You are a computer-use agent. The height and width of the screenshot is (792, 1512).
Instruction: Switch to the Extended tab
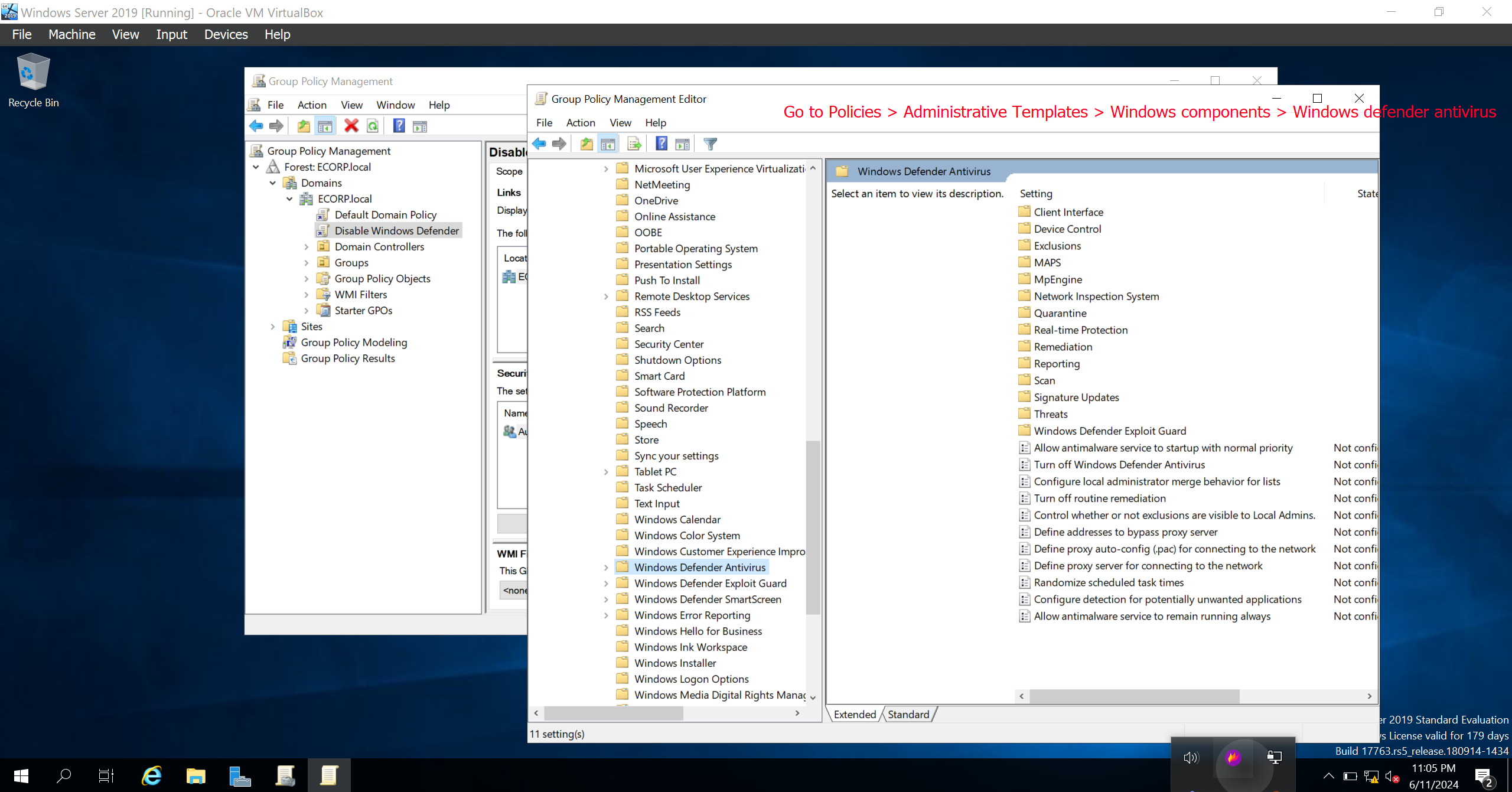855,714
